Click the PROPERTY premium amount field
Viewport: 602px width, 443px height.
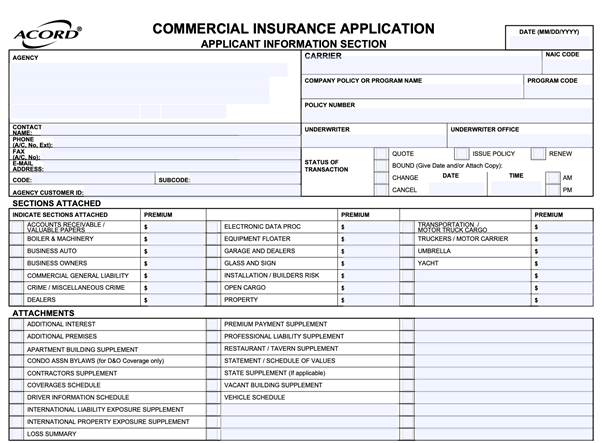pyautogui.click(x=370, y=300)
